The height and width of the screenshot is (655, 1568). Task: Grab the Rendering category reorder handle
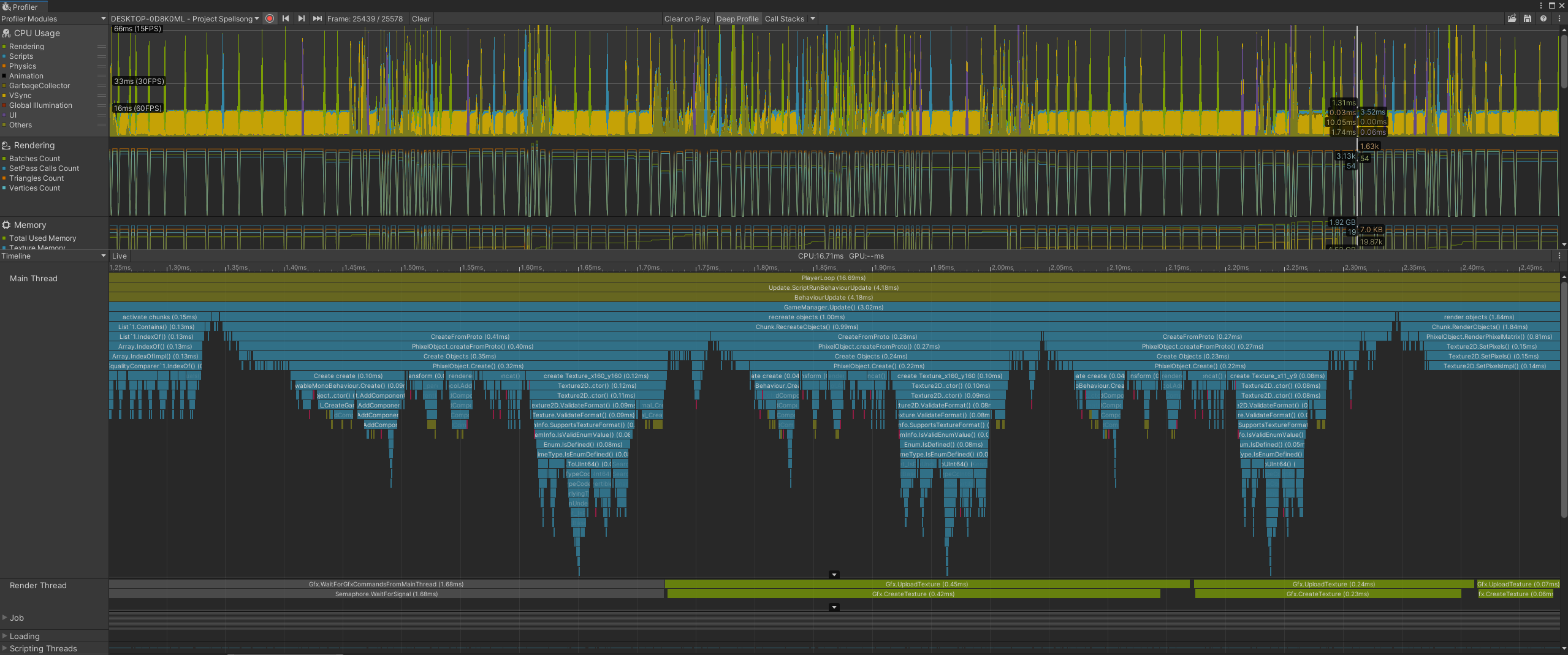pos(102,47)
